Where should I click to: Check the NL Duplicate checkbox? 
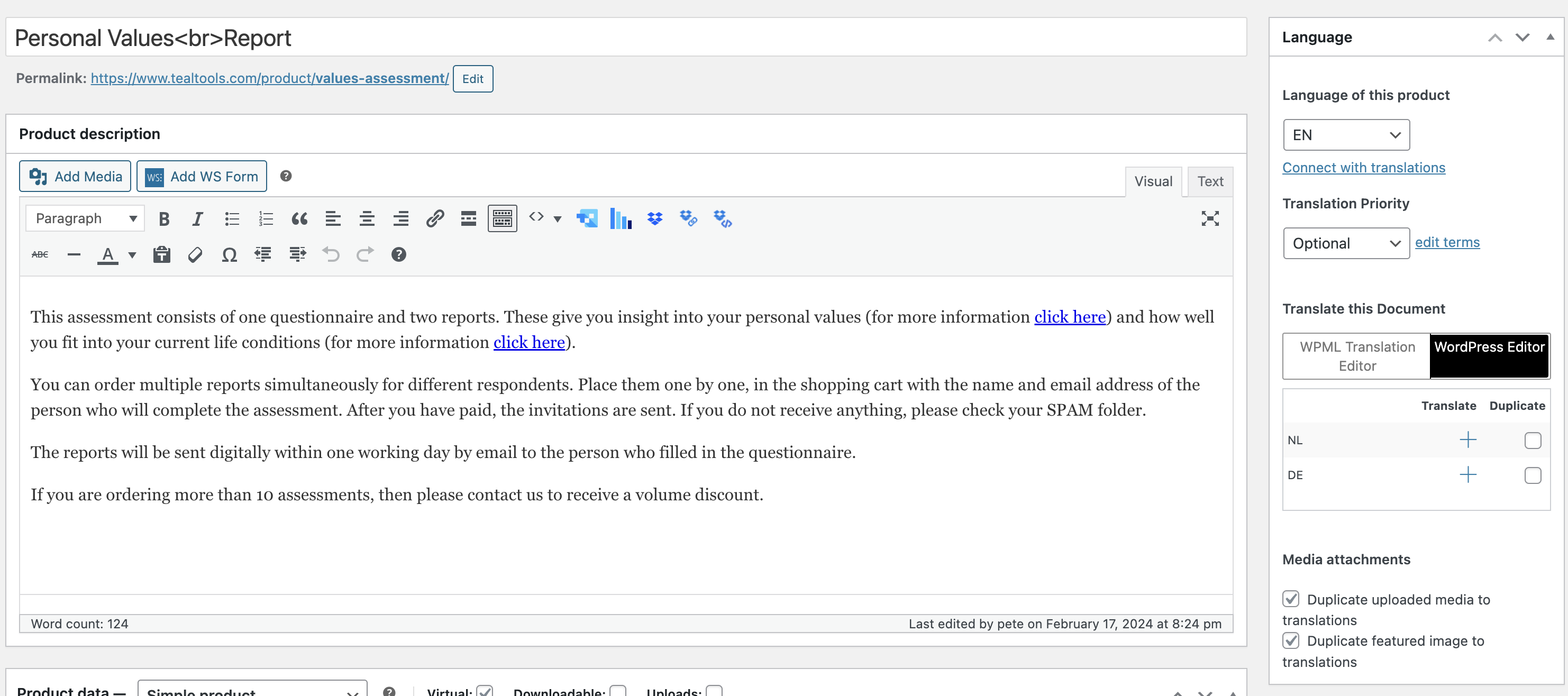coord(1532,441)
